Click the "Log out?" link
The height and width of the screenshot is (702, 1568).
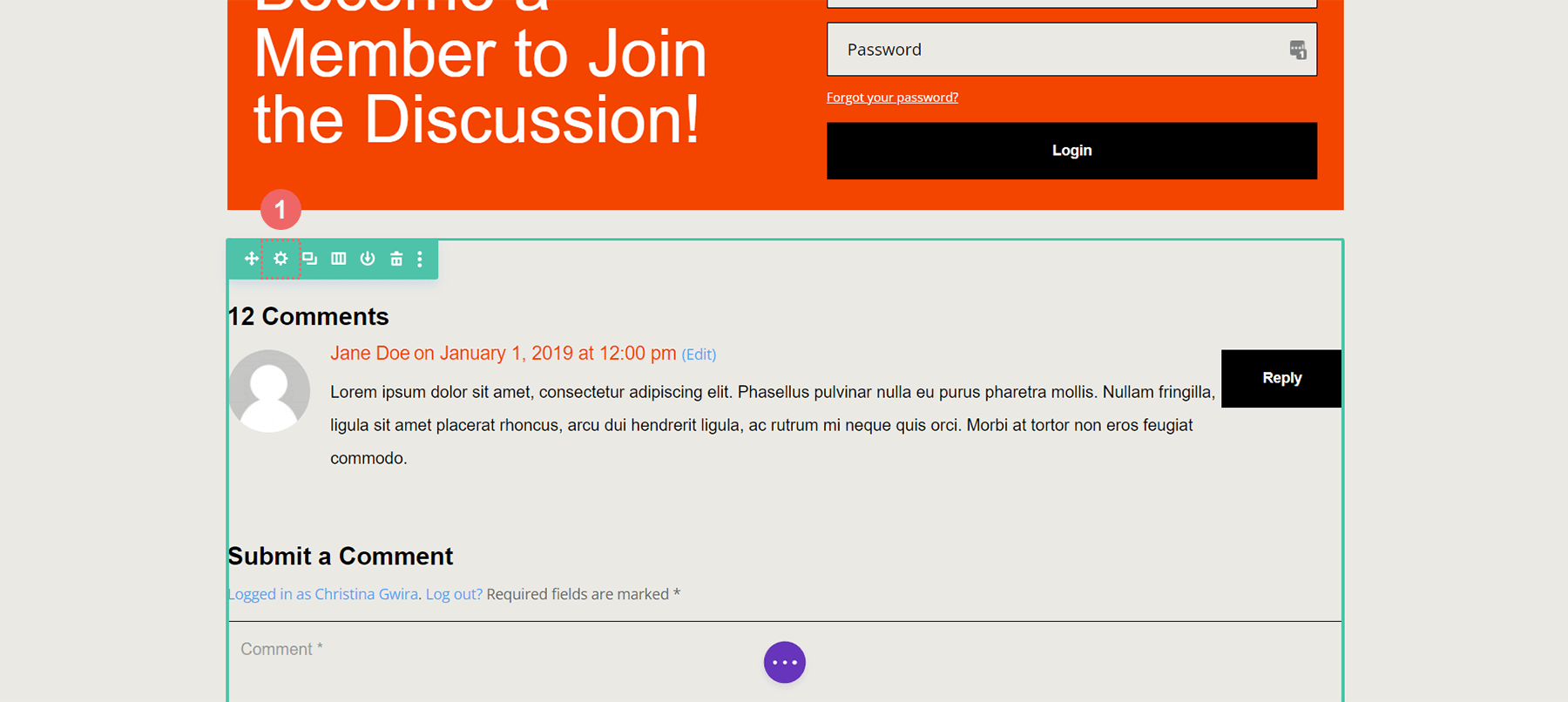[454, 594]
